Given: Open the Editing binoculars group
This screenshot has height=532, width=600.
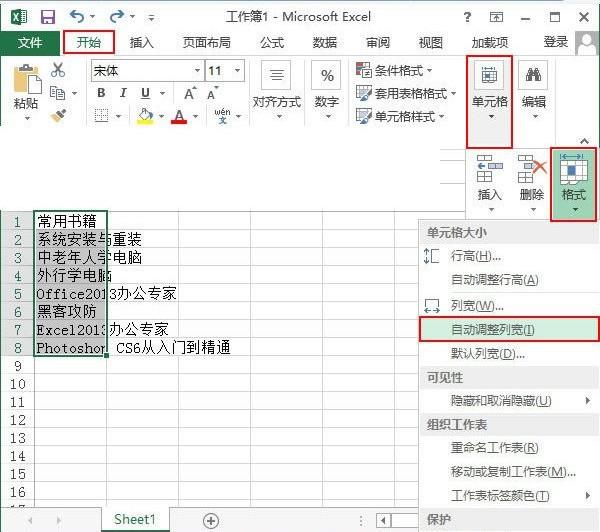Looking at the screenshot, I should (533, 90).
